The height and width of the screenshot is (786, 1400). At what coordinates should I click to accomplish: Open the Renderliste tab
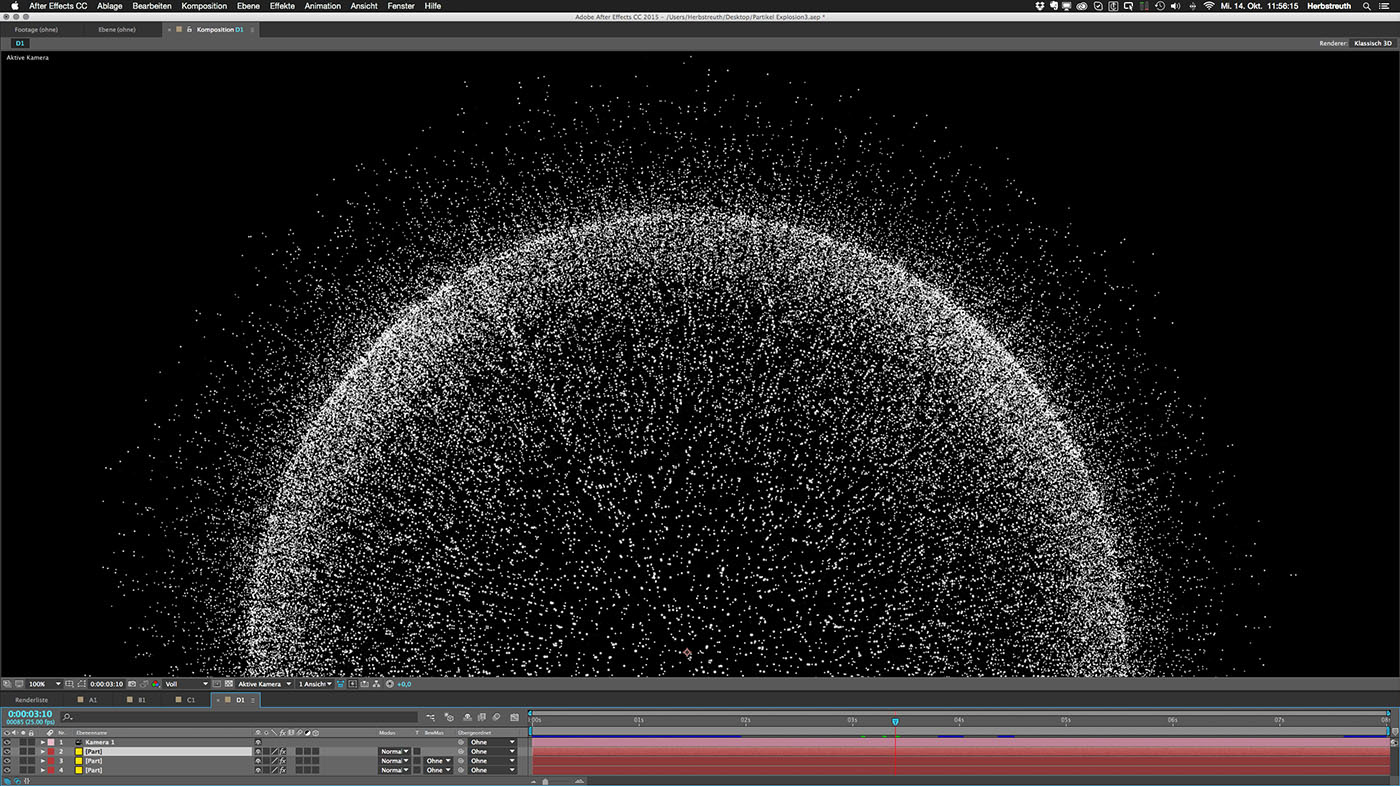(x=31, y=700)
